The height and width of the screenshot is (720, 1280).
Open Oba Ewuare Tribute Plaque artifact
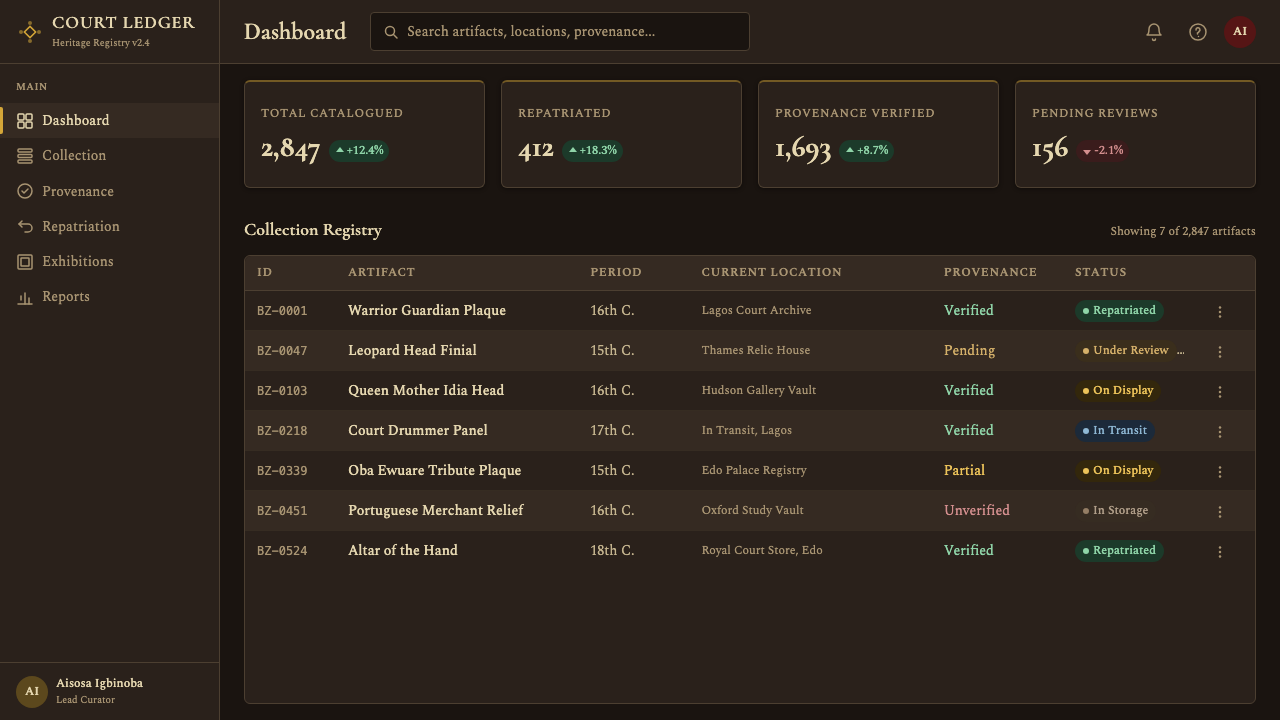pos(434,471)
